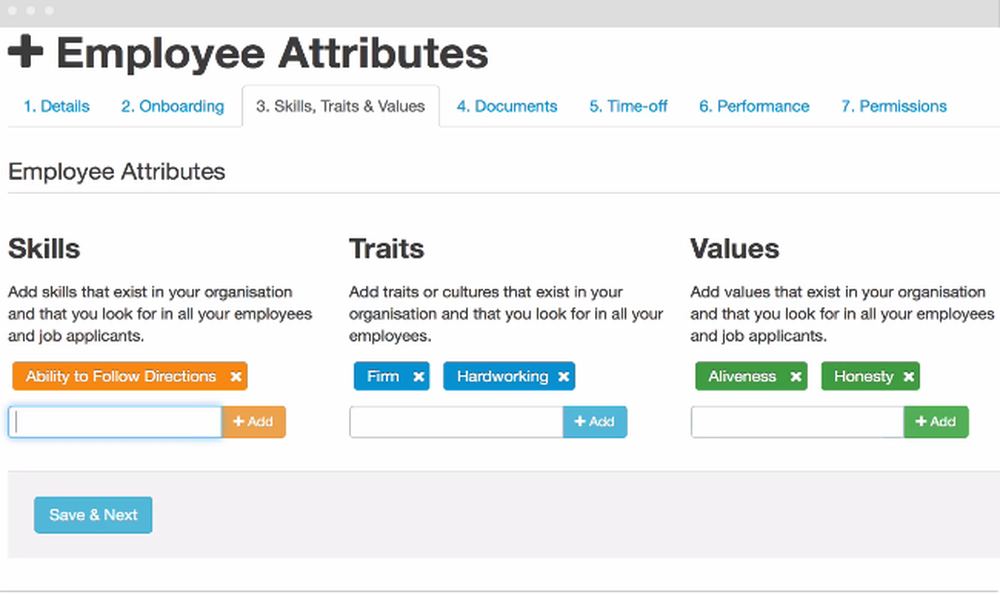Delete the Hardworking trait tag
This screenshot has width=1000, height=595.
coord(564,377)
